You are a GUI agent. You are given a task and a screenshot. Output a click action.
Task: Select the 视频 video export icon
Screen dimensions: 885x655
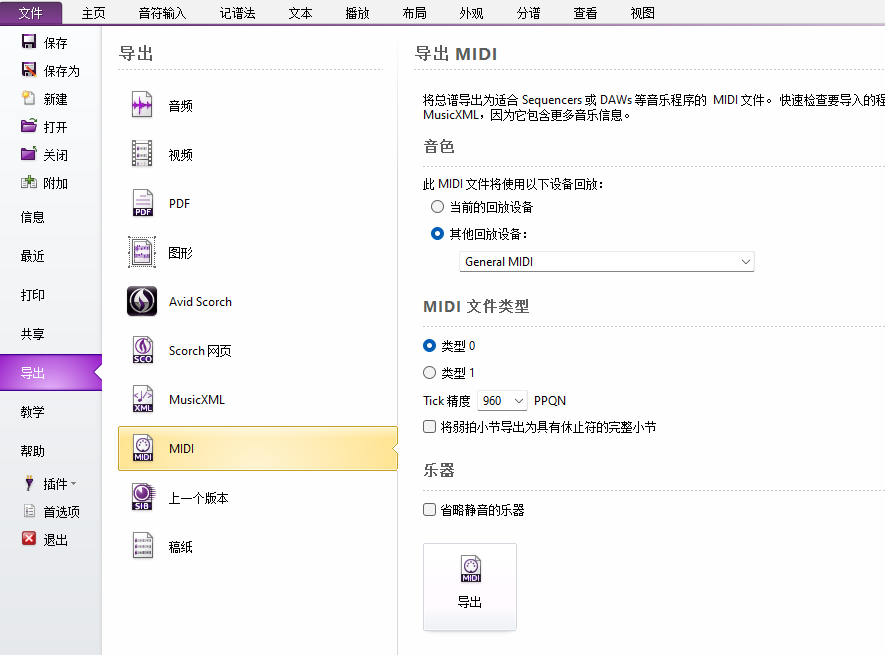[143, 155]
